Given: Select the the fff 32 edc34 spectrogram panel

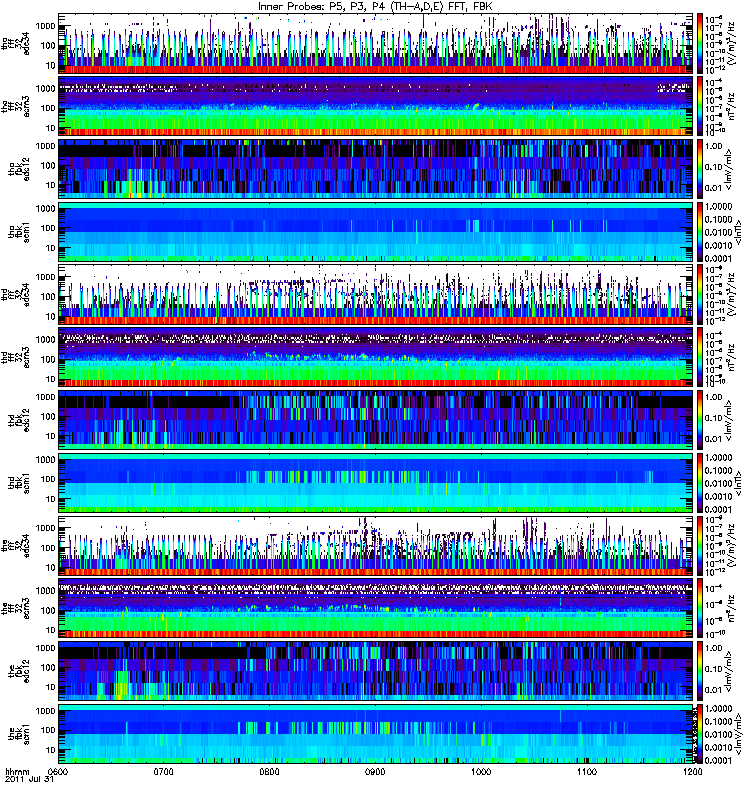Looking at the screenshot, I should 376,545.
